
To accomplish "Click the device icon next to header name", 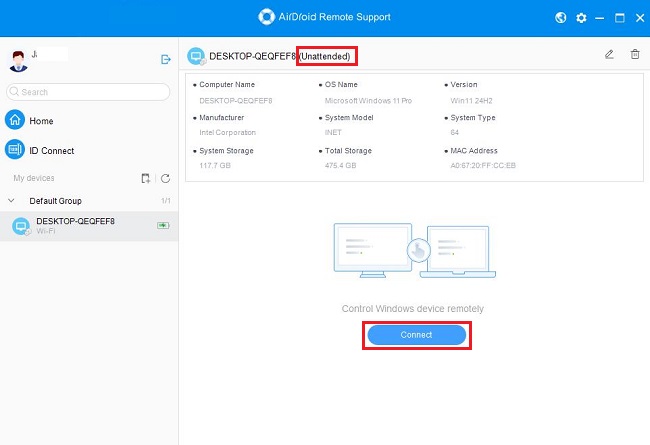I will tap(196, 56).
